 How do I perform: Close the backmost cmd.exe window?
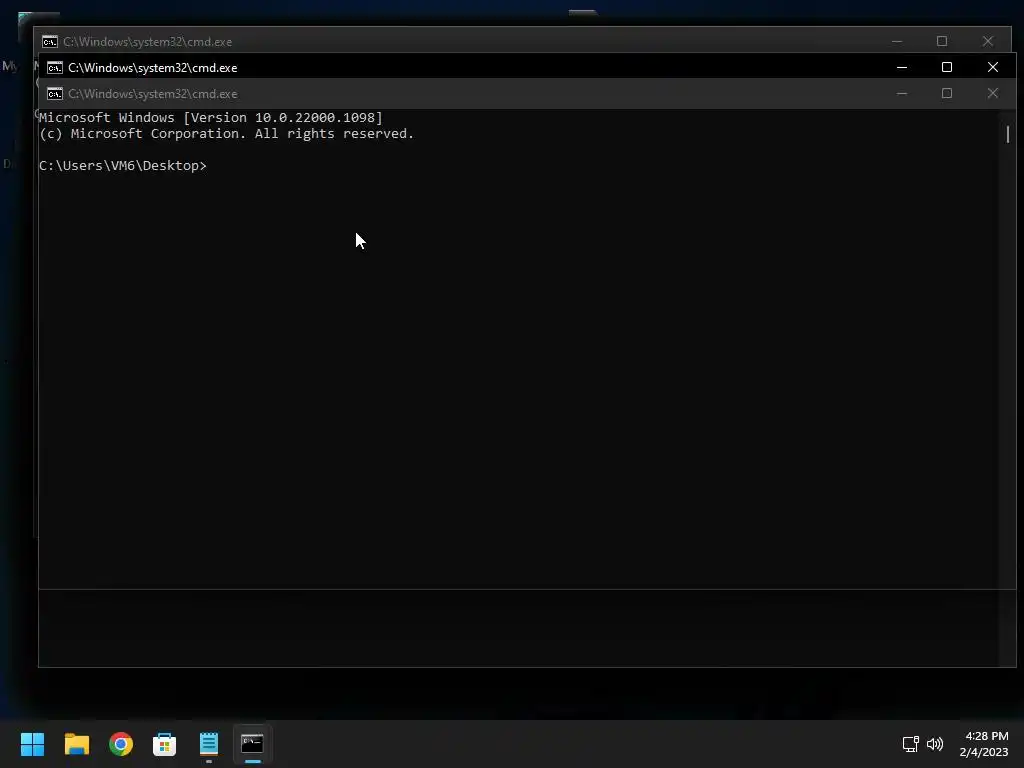[x=987, y=41]
